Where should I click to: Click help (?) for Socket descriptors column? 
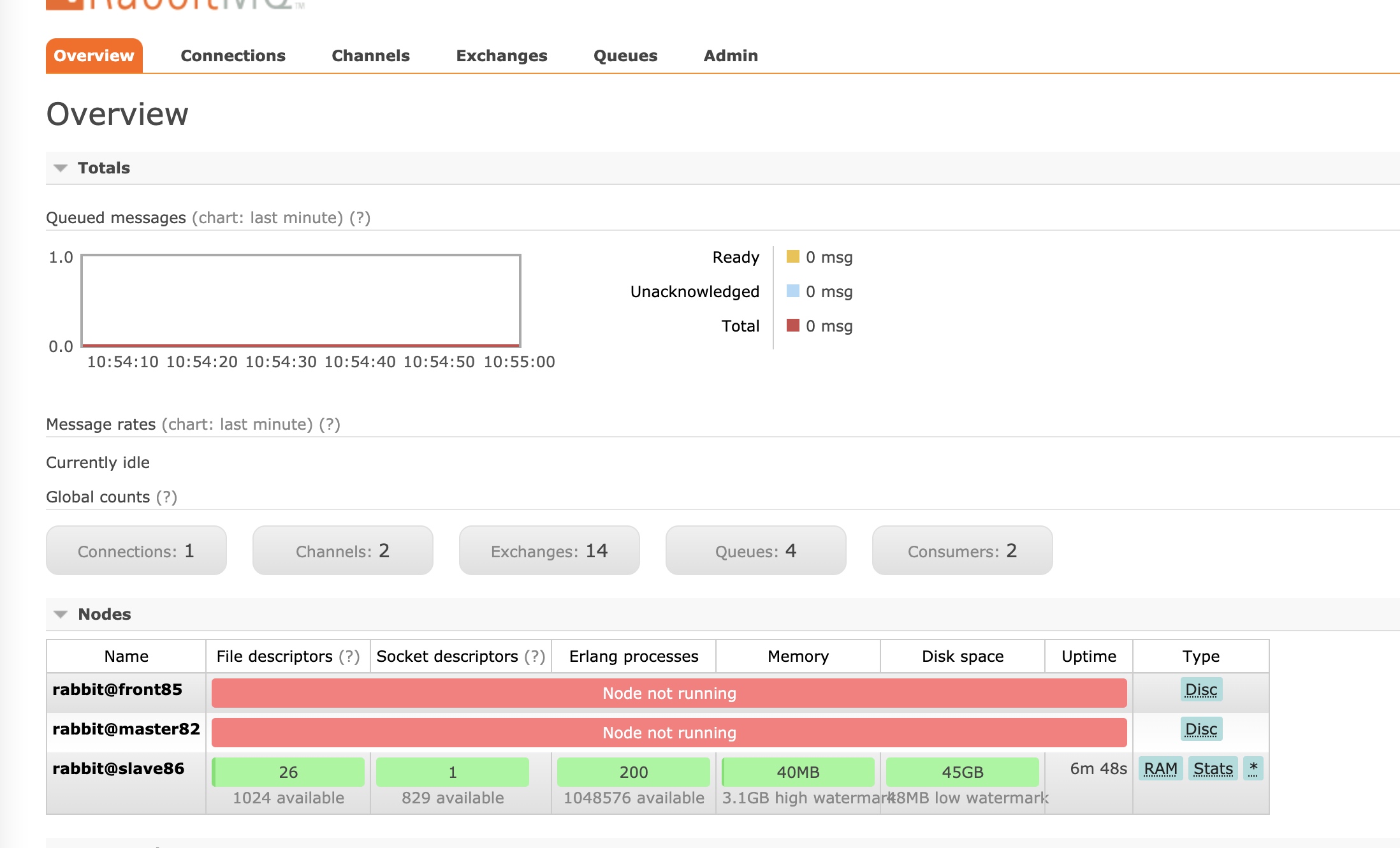coord(535,657)
